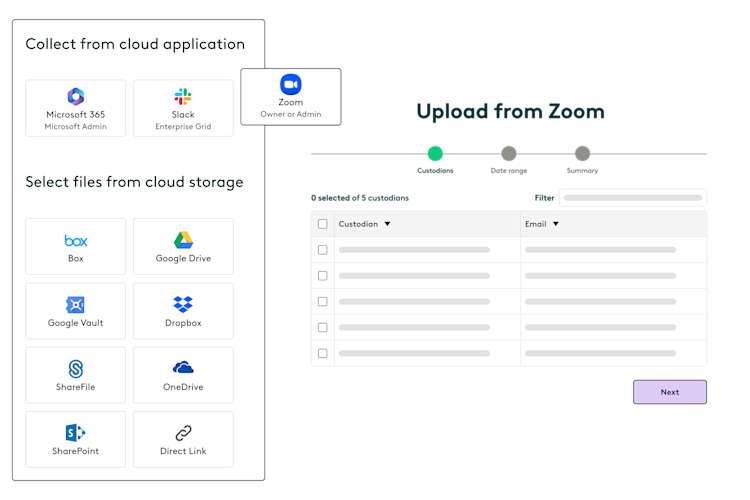The width and height of the screenshot is (750, 500).
Task: Click the SharePoint label text
Action: tap(76, 451)
